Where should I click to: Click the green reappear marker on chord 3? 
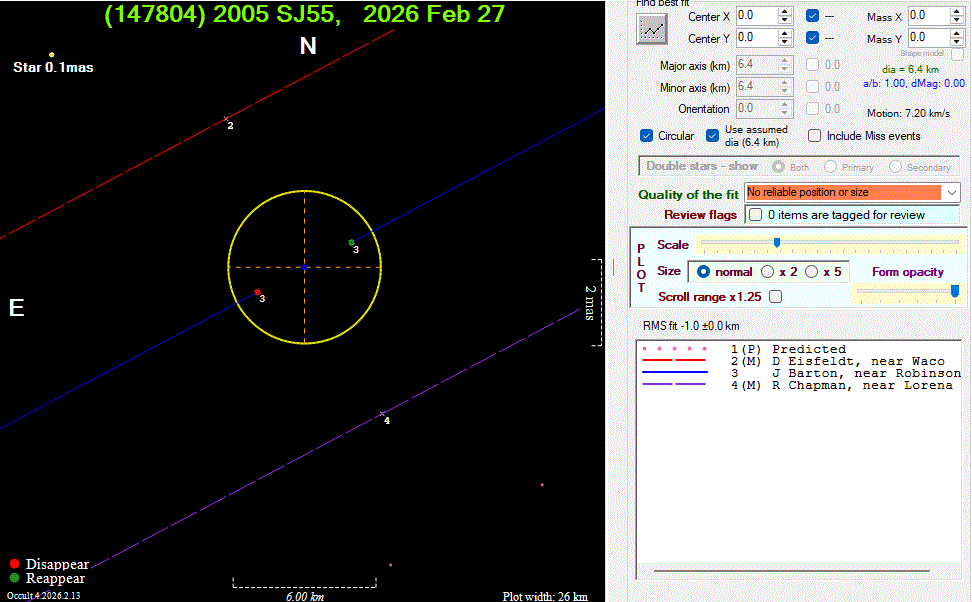[351, 242]
